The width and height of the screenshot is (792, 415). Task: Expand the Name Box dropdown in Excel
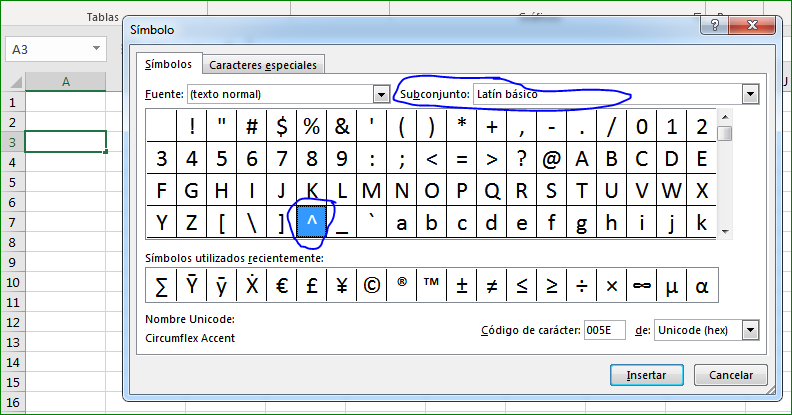pyautogui.click(x=96, y=48)
